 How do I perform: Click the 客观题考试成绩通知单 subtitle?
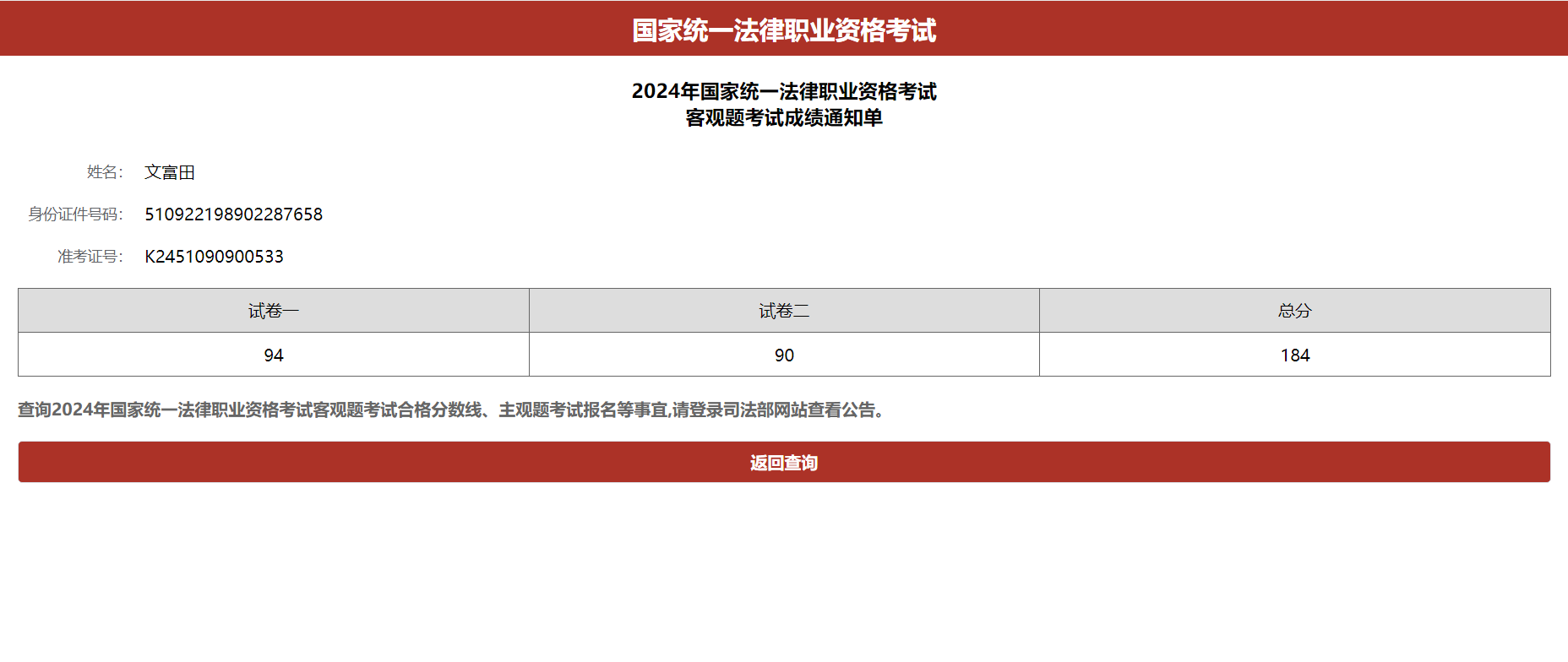tap(784, 117)
